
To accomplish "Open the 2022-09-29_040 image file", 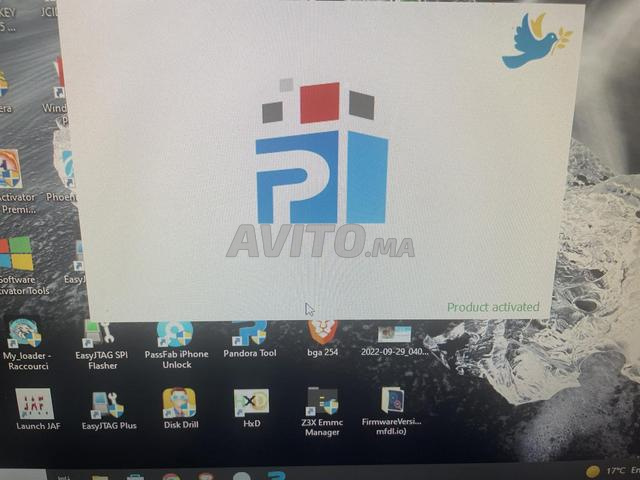I will tap(394, 340).
